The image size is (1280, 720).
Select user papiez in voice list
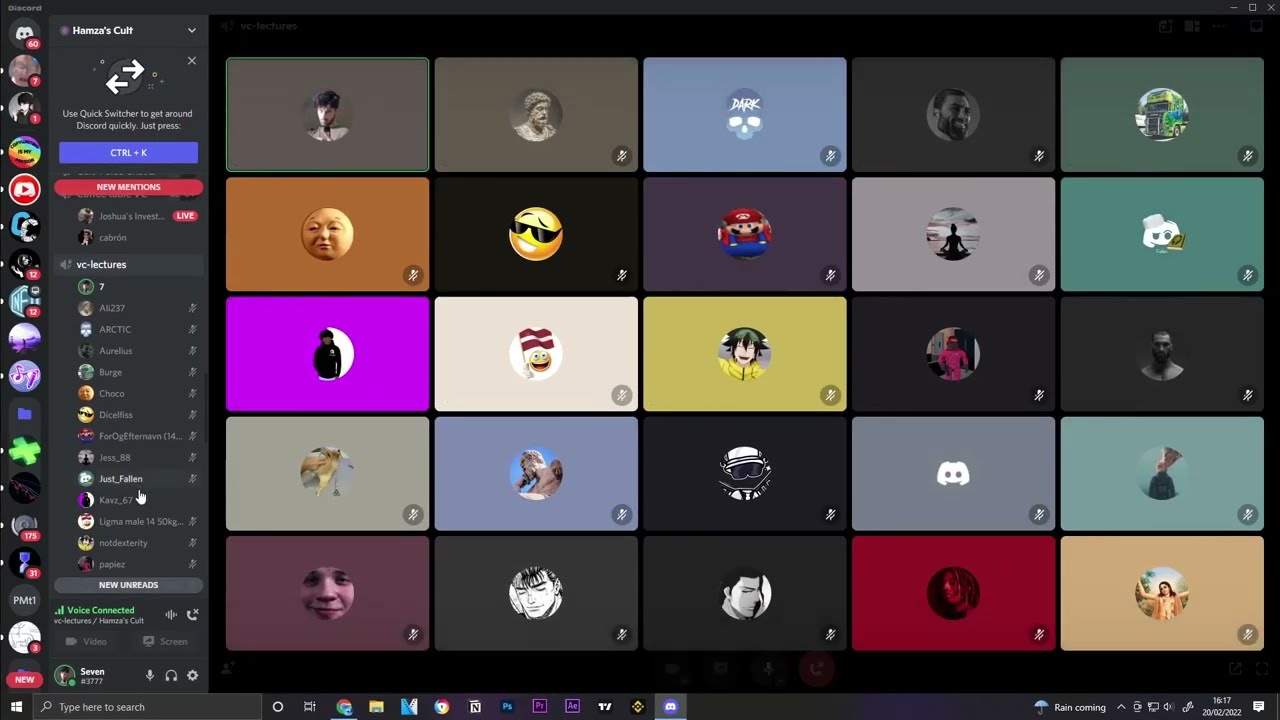136,564
